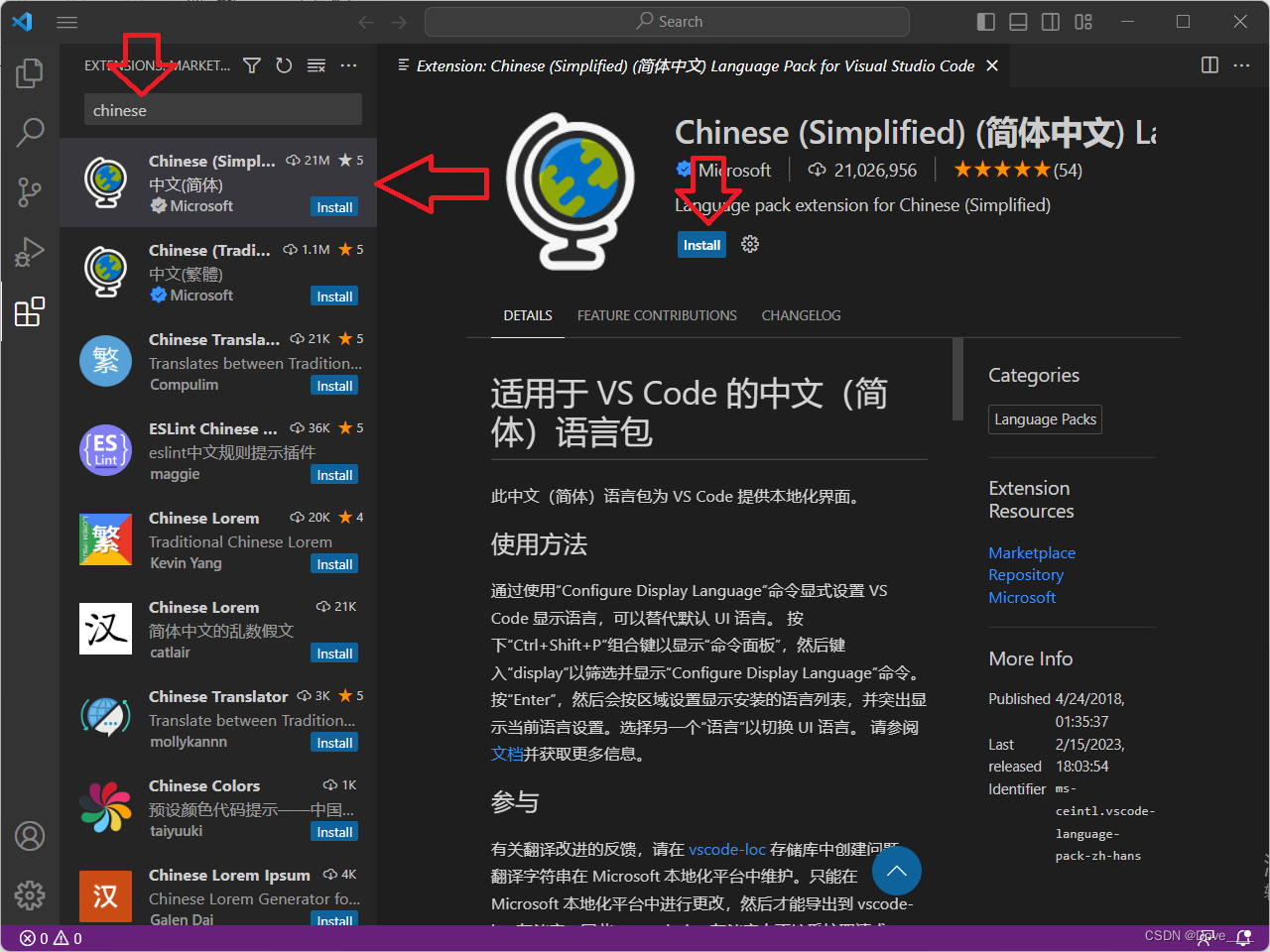This screenshot has height=952, width=1270.
Task: Open the editor More Actions ellipsis menu
Action: (x=1242, y=64)
